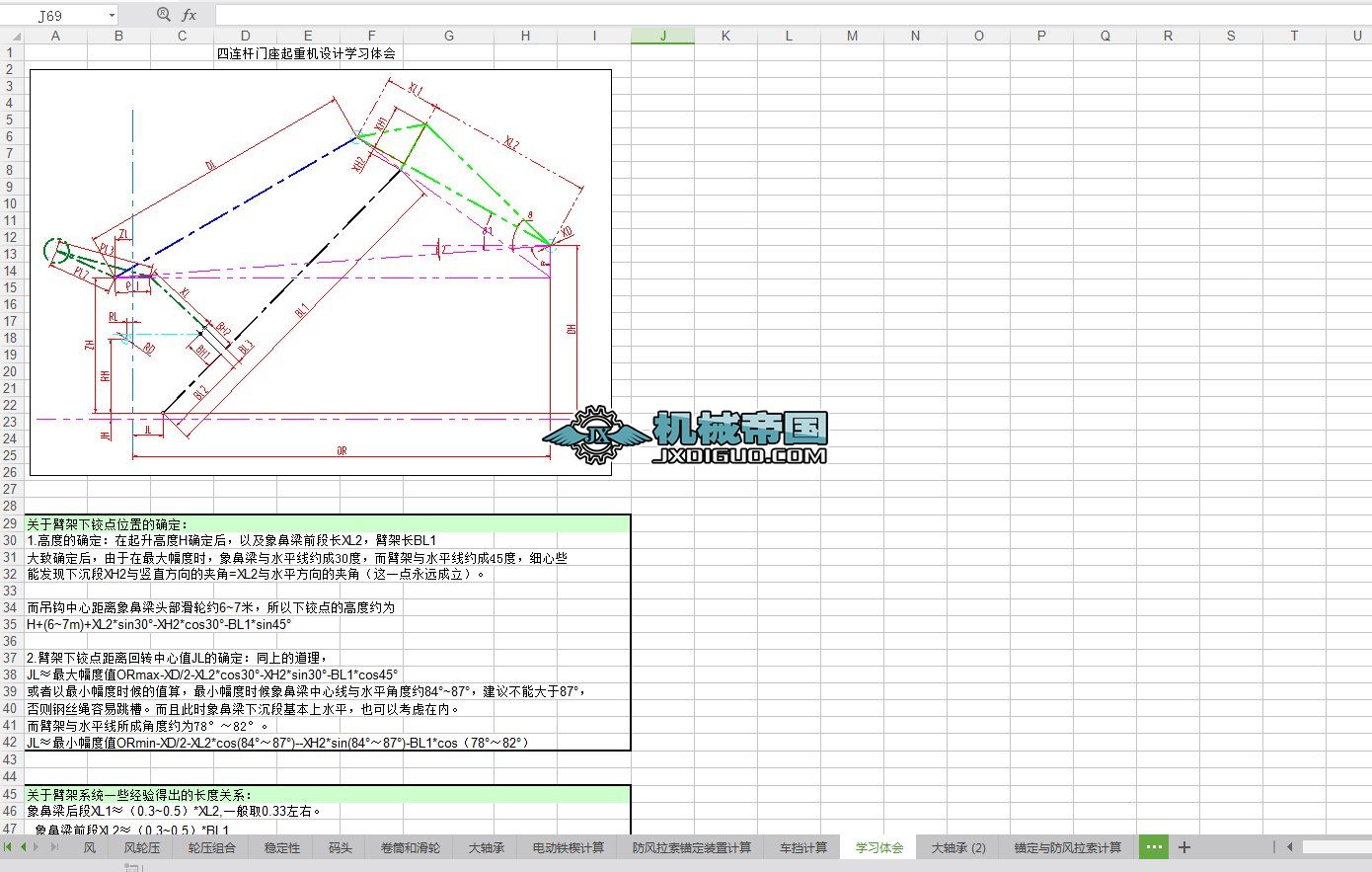The width and height of the screenshot is (1372, 872).
Task: Expand the name box dropdown arrow
Action: click(x=112, y=15)
